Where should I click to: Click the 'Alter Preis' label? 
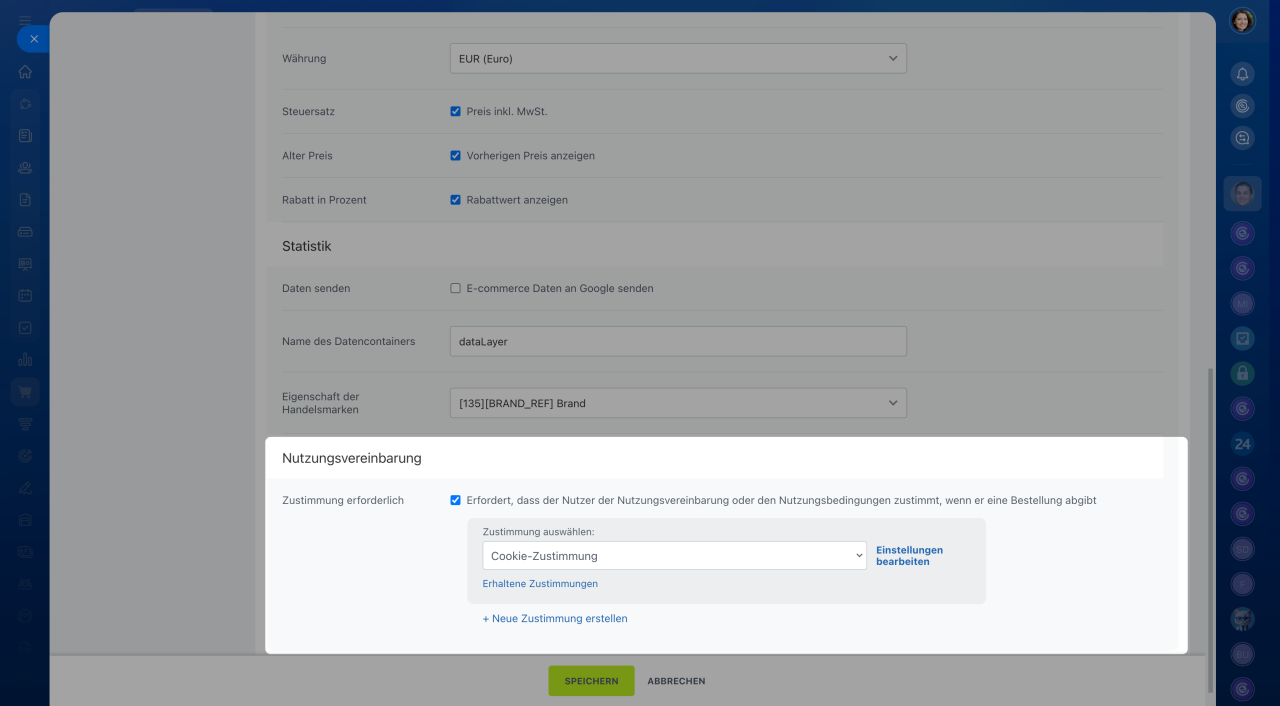[x=307, y=156]
